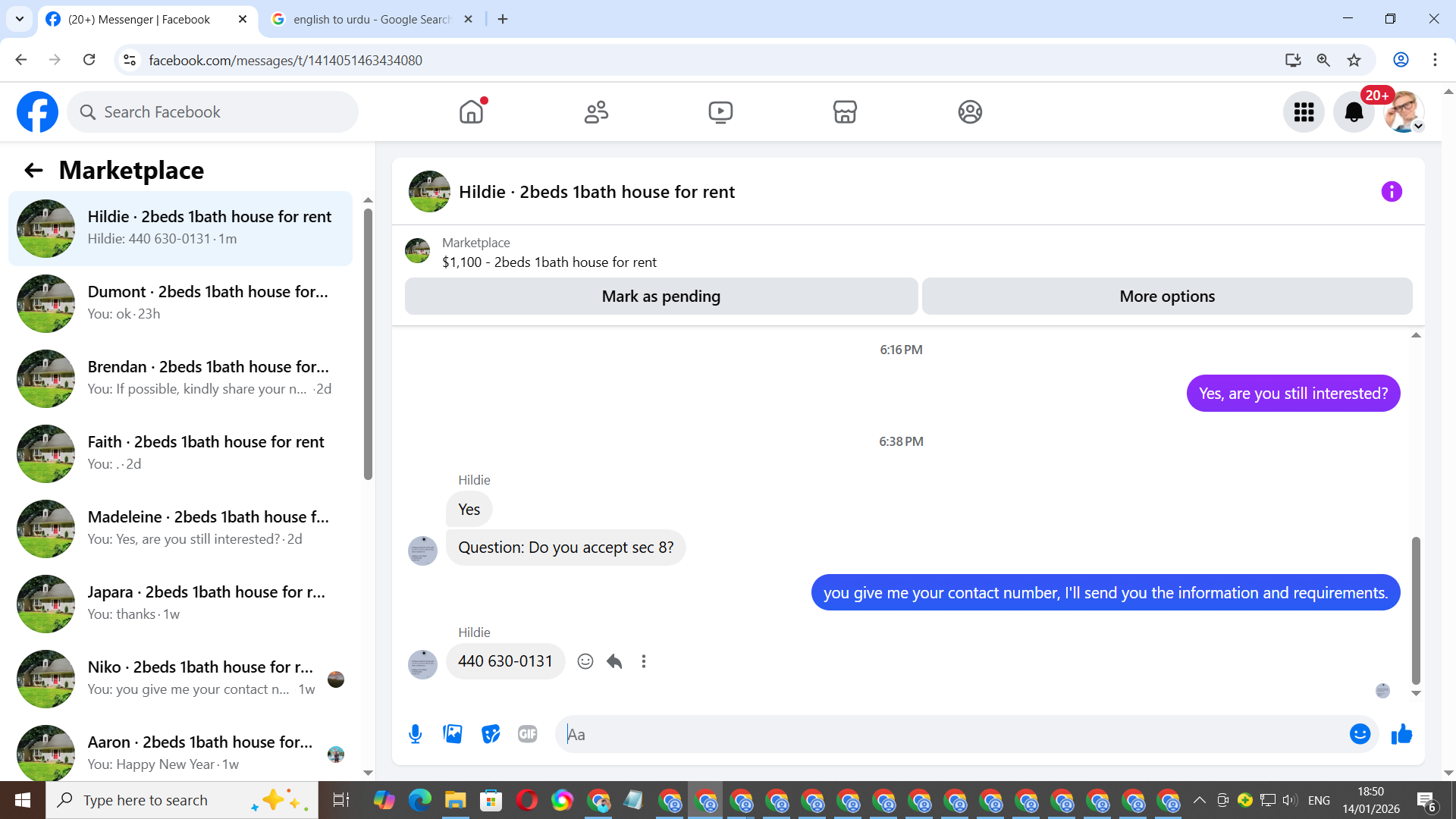Open more options dots beside message
Viewport: 1456px width, 819px height.
tap(644, 661)
